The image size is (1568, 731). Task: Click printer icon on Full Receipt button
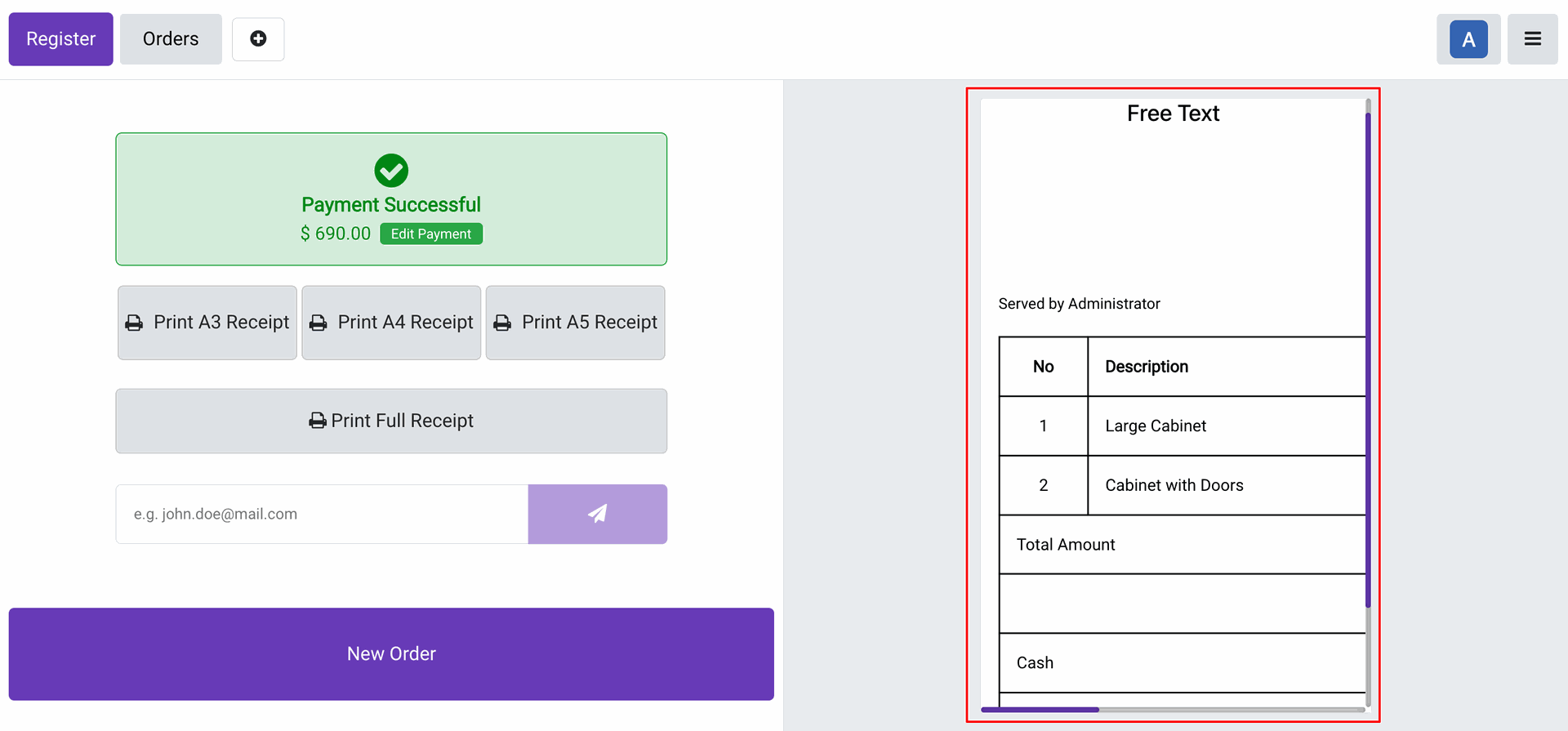point(318,421)
